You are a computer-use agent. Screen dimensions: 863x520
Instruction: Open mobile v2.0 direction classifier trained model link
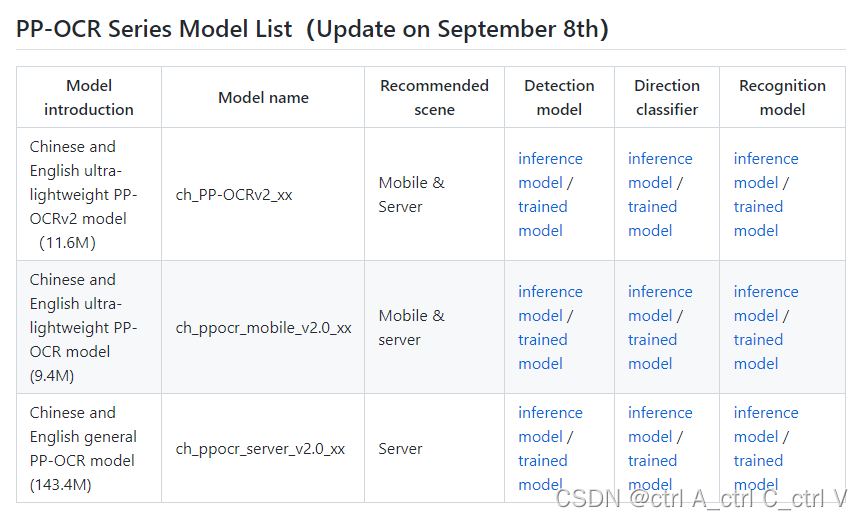[652, 352]
